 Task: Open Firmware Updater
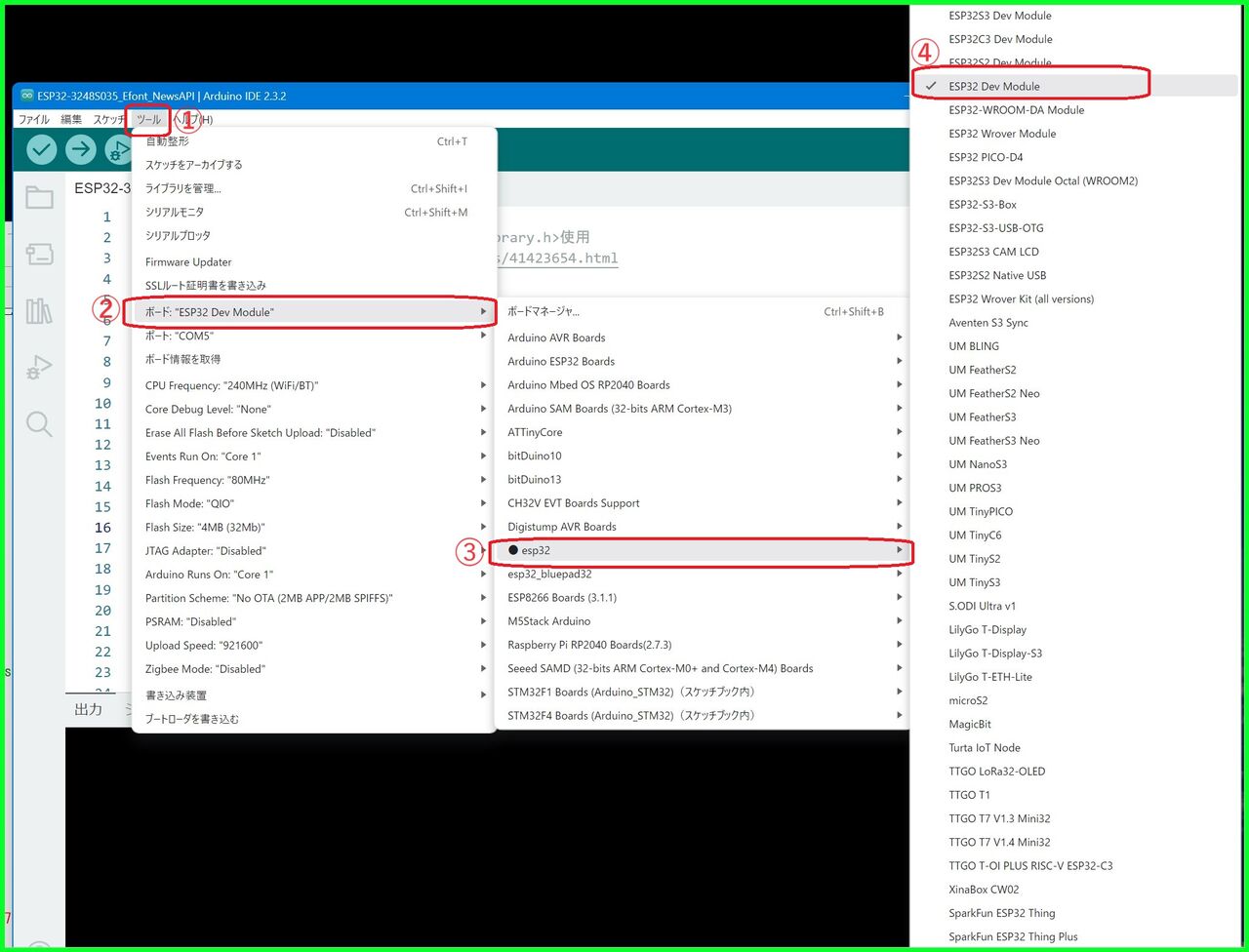point(314,261)
